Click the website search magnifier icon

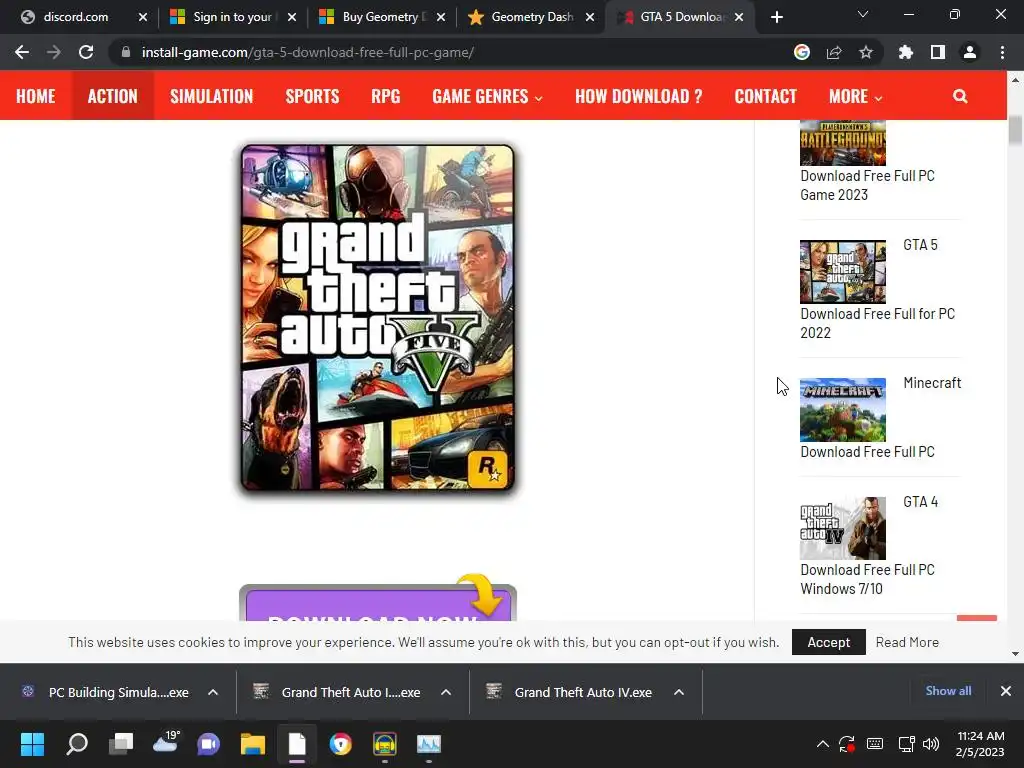tap(960, 96)
